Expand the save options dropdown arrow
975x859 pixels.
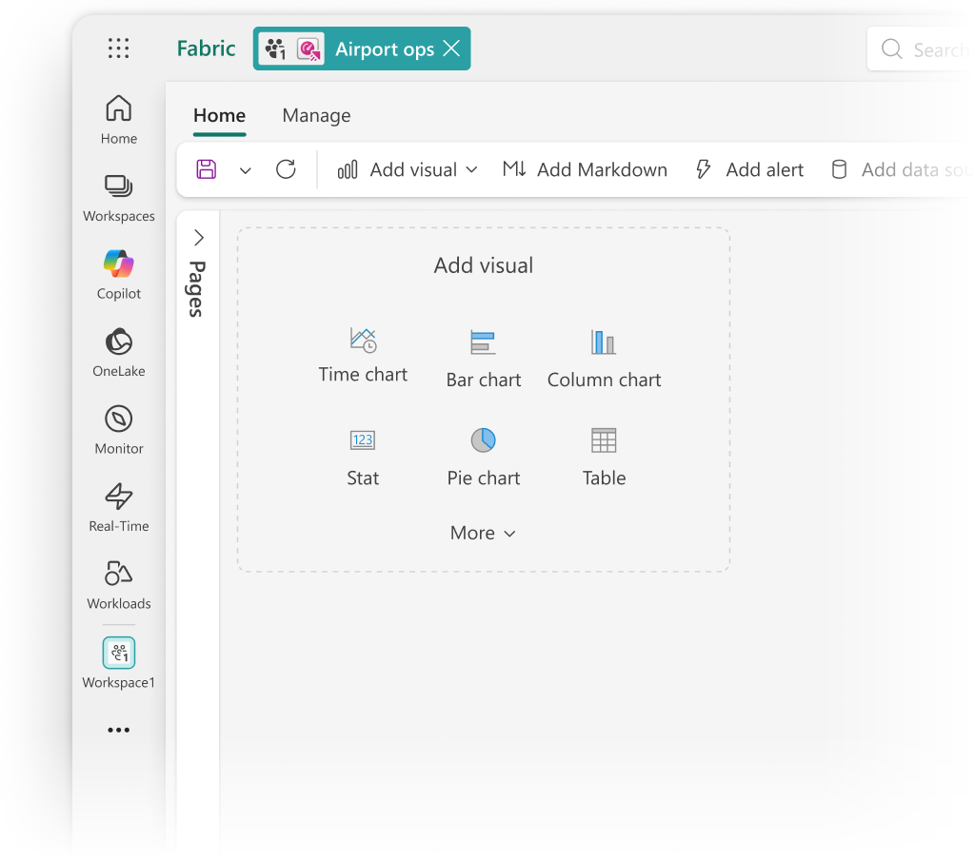tap(246, 170)
